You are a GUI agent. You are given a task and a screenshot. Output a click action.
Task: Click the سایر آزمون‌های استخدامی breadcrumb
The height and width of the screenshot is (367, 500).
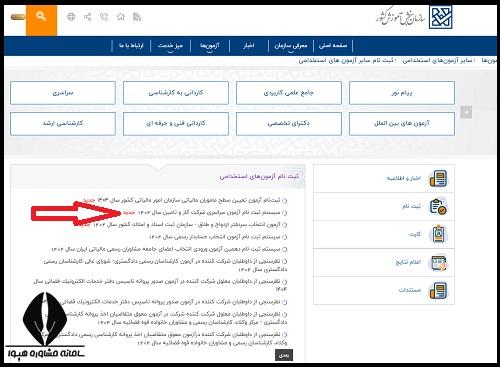(x=437, y=61)
